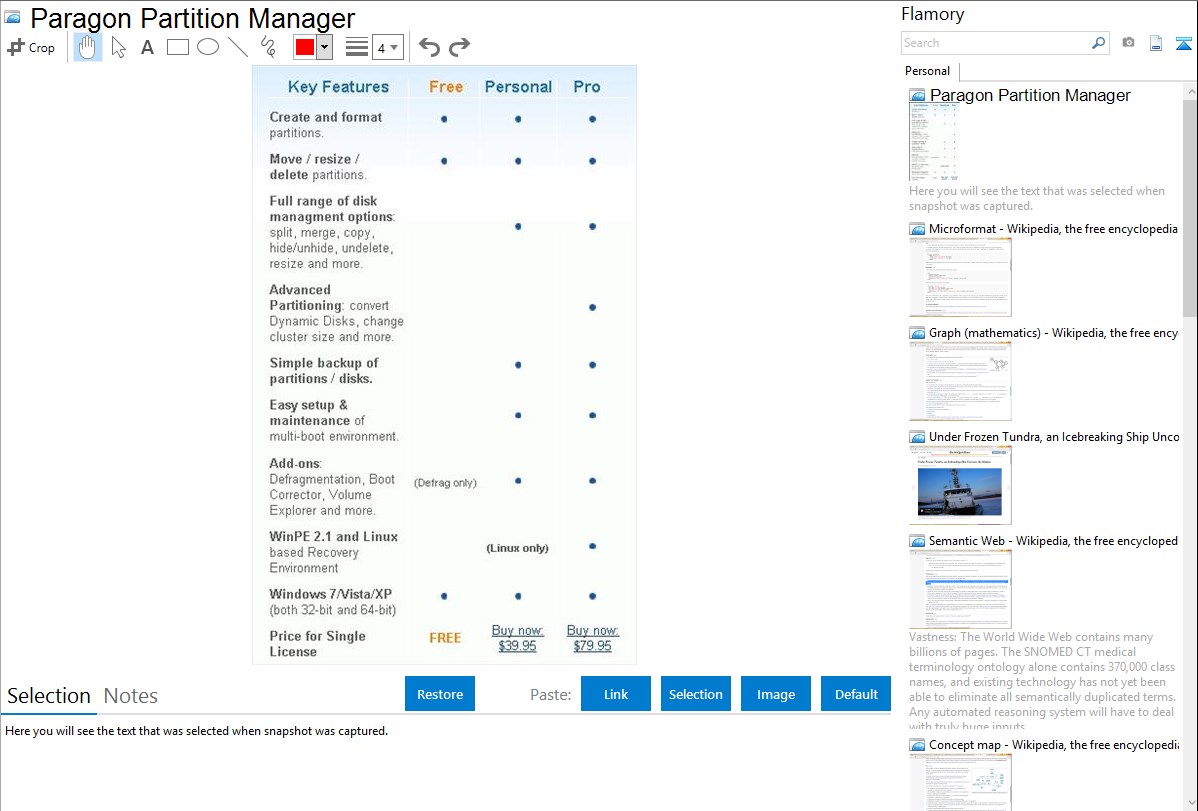Screen dimensions: 1198x811
Task: Click the Pro column header
Action: point(587,86)
